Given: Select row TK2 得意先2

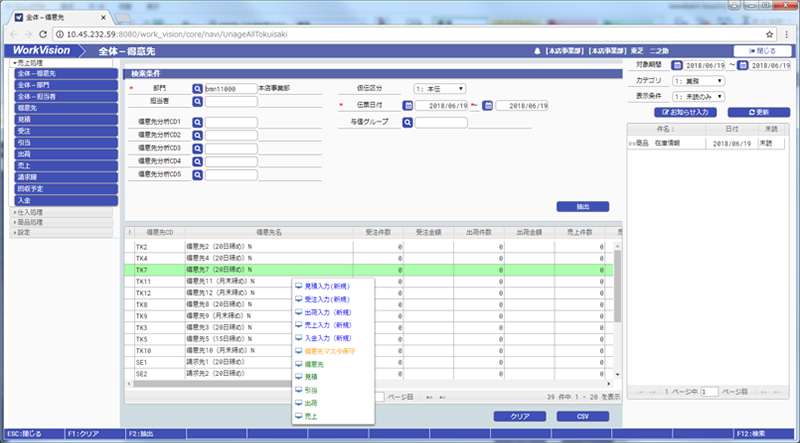Looking at the screenshot, I should pos(368,247).
